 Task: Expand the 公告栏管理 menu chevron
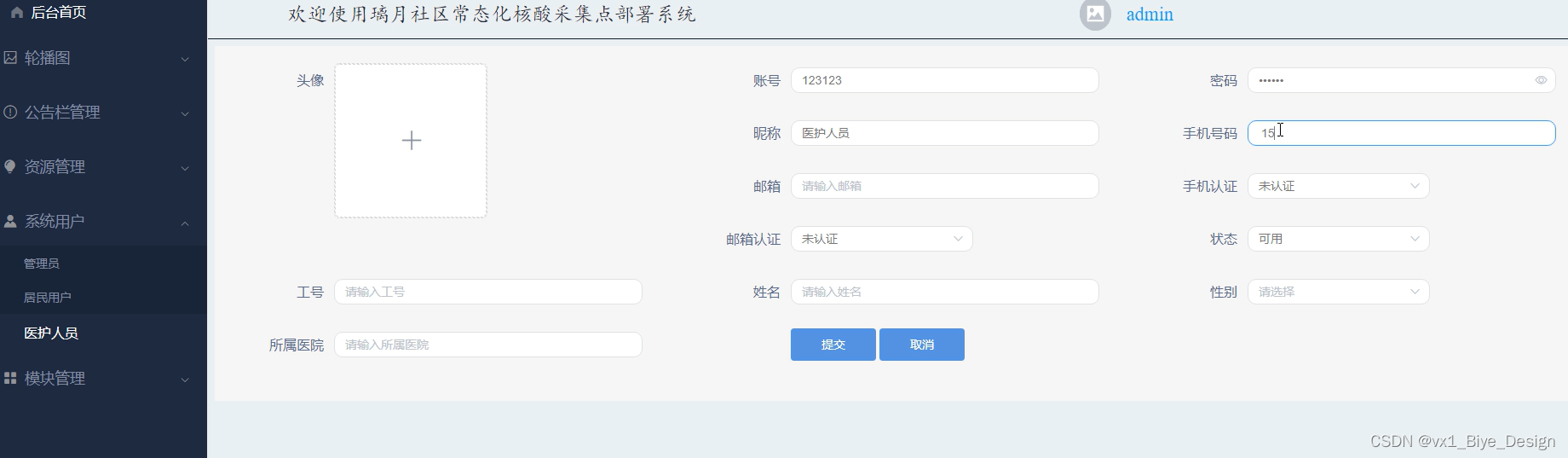point(185,113)
